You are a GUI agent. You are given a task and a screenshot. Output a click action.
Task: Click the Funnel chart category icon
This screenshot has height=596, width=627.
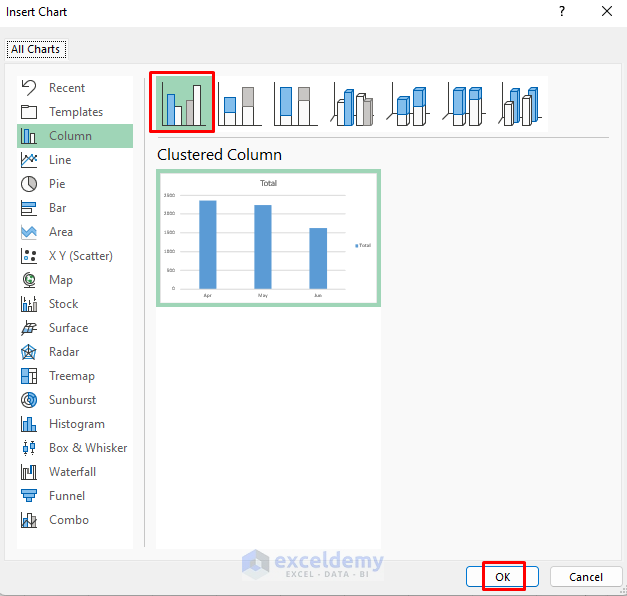[29, 496]
